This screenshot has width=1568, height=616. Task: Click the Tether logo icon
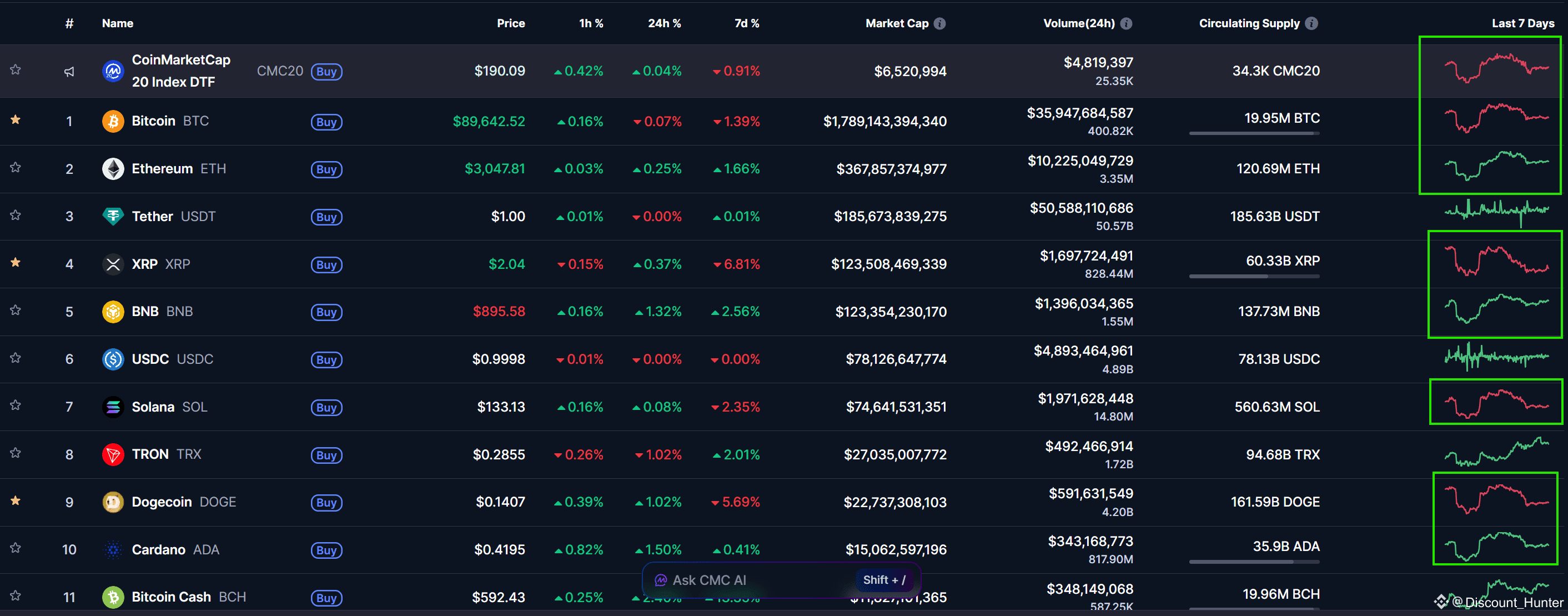(x=113, y=216)
